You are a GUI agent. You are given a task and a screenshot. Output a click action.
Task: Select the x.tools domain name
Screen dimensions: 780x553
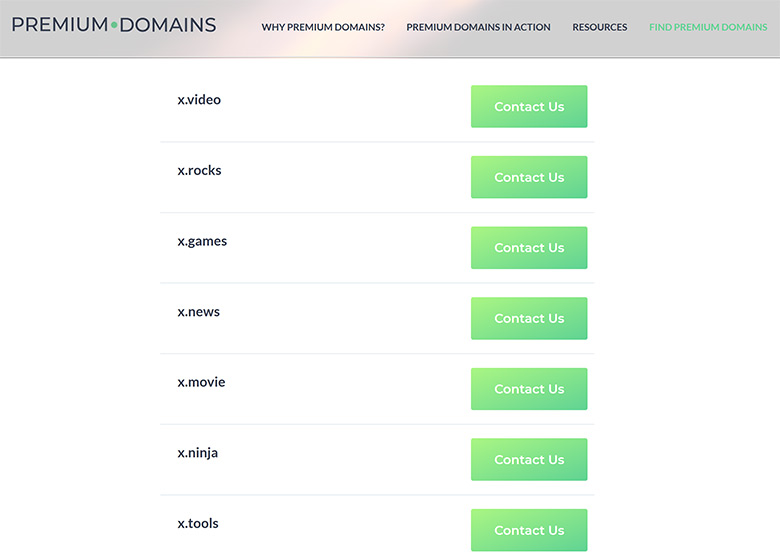[x=198, y=523]
